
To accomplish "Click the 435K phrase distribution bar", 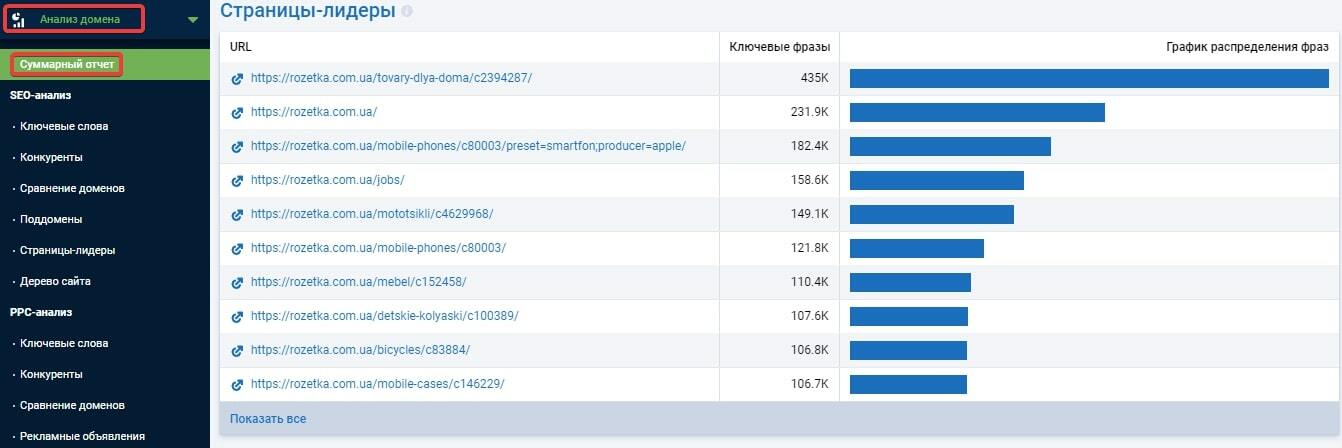I will 1089,78.
